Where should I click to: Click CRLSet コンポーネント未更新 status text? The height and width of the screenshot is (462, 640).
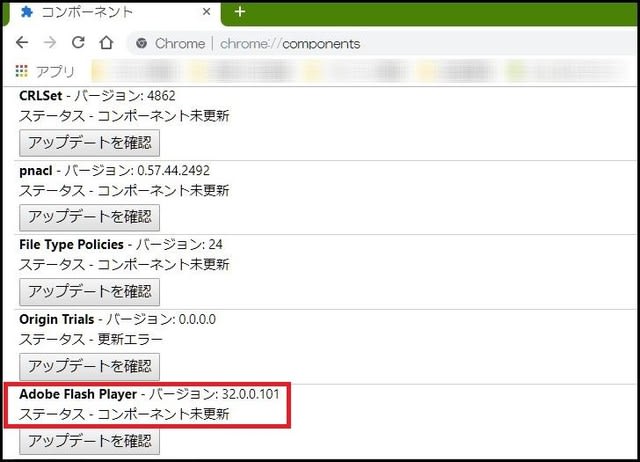[x=163, y=116]
